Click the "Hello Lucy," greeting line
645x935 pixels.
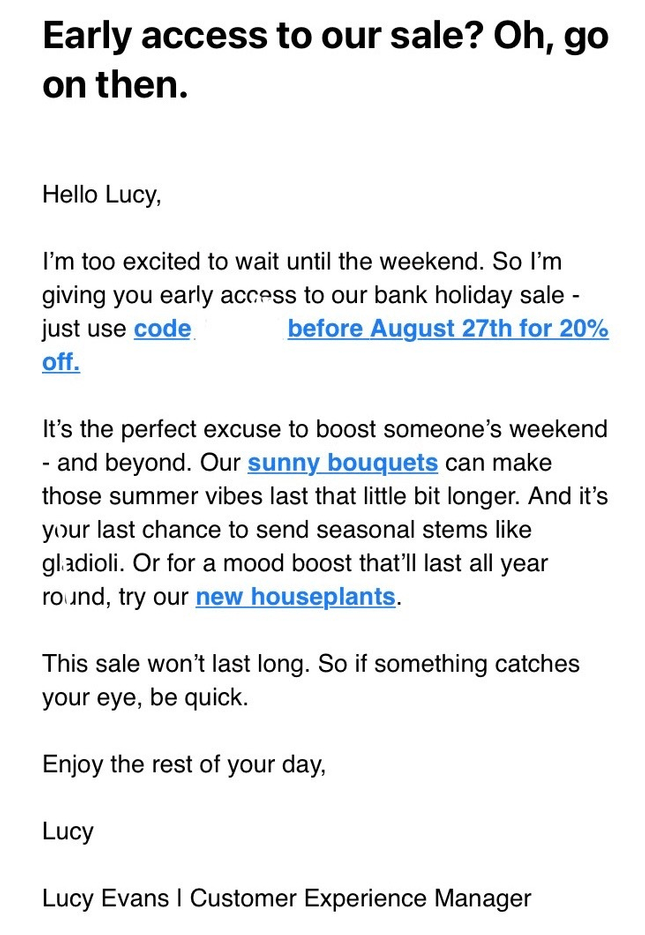101,194
